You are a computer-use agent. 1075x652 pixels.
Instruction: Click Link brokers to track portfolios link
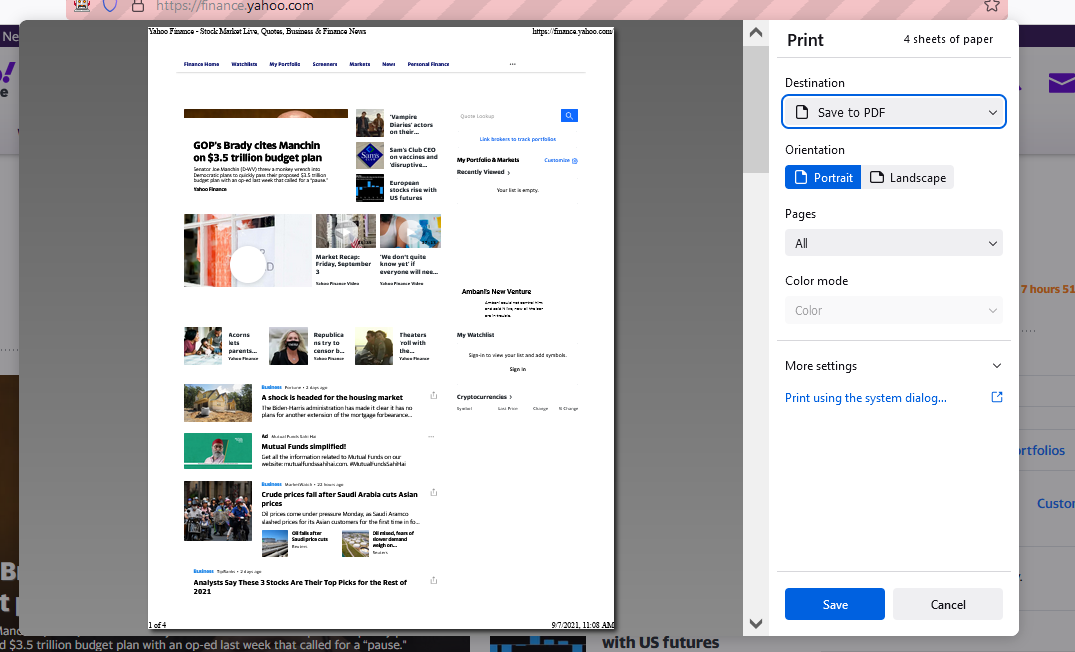[518, 139]
